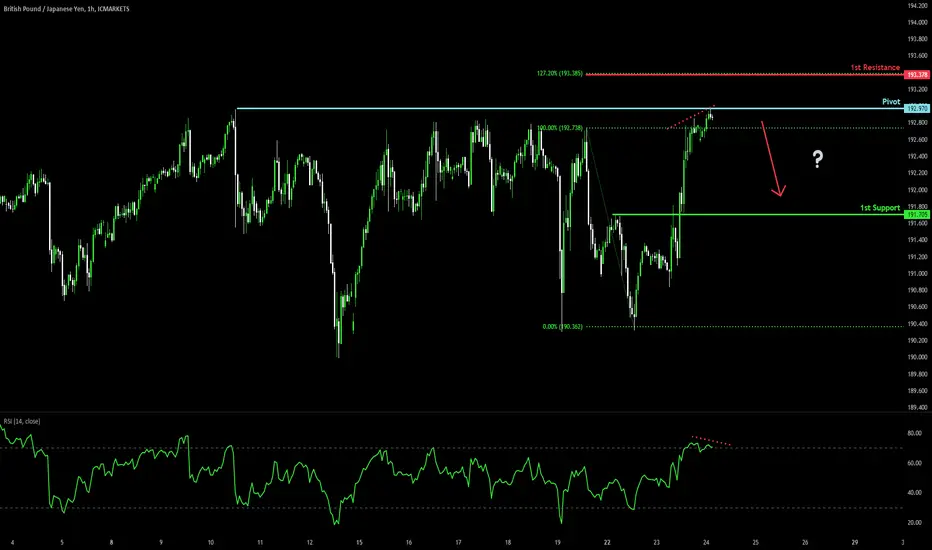Click the RSI (14, close) indicator label
The image size is (932, 550).
click(22, 421)
